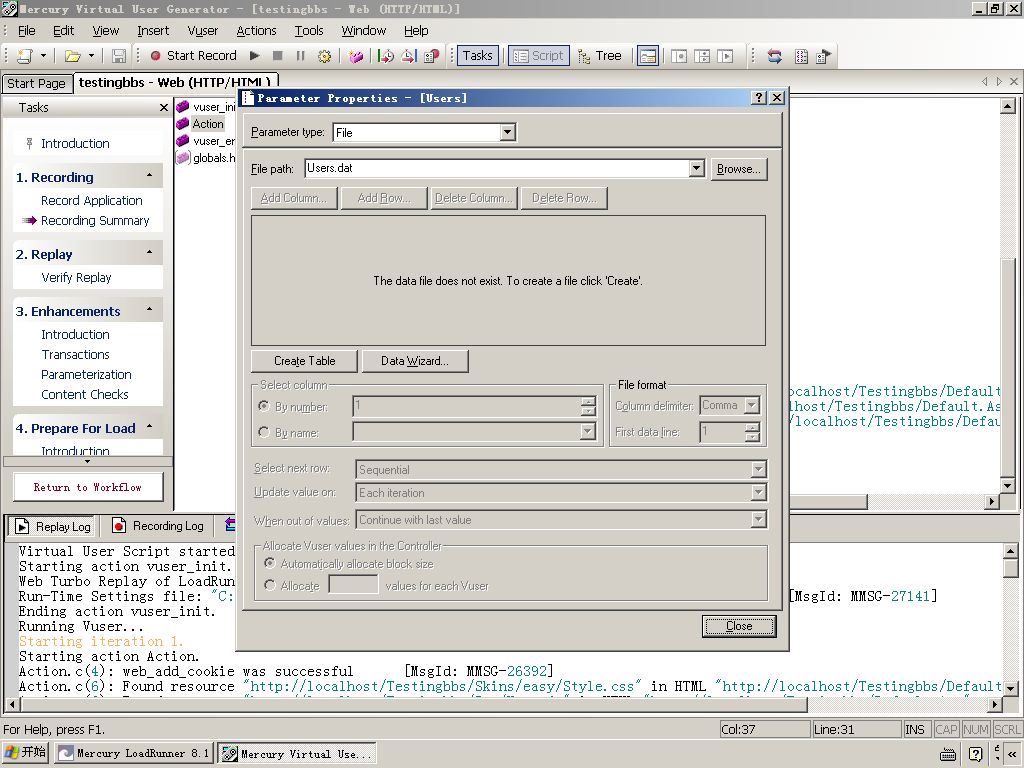Image resolution: width=1024 pixels, height=768 pixels.
Task: Open the Parameterization task link
Action: (86, 375)
